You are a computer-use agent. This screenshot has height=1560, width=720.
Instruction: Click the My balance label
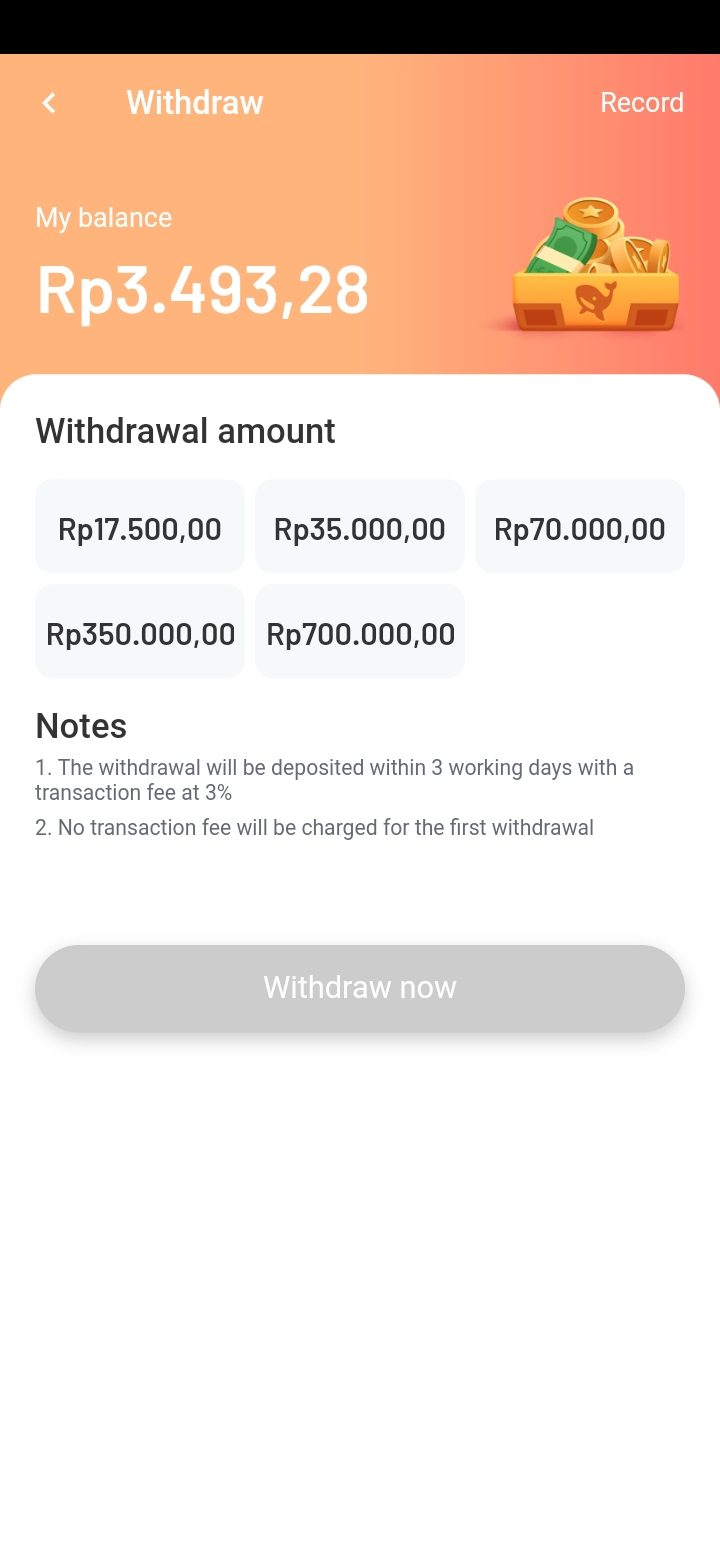click(x=104, y=218)
